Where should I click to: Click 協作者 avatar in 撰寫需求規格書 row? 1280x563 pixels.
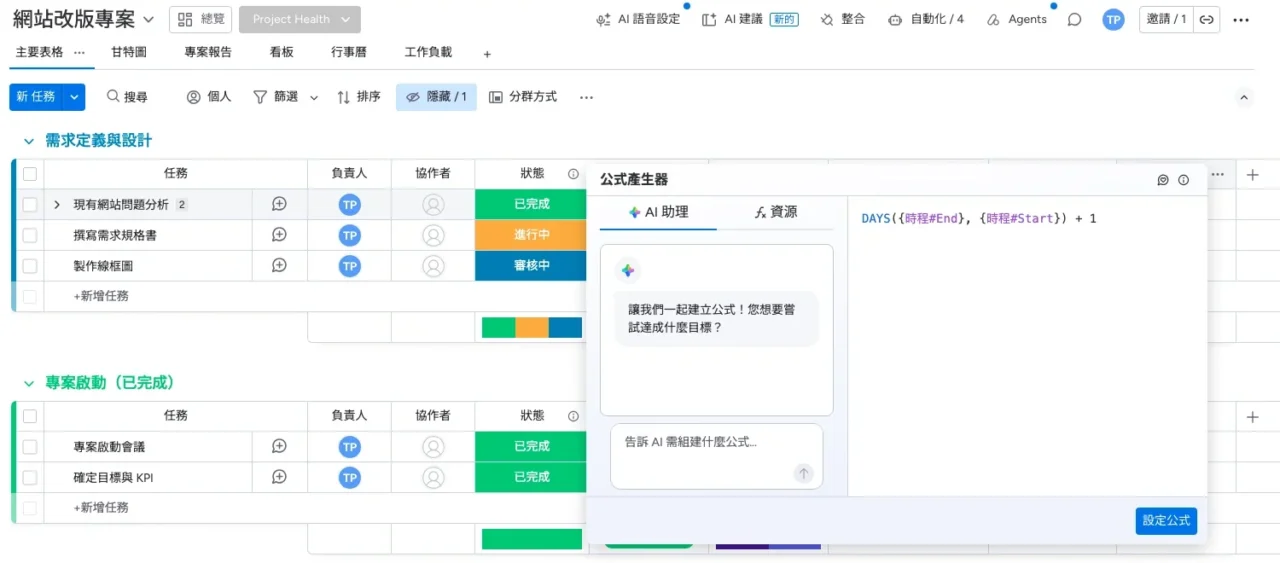433,235
